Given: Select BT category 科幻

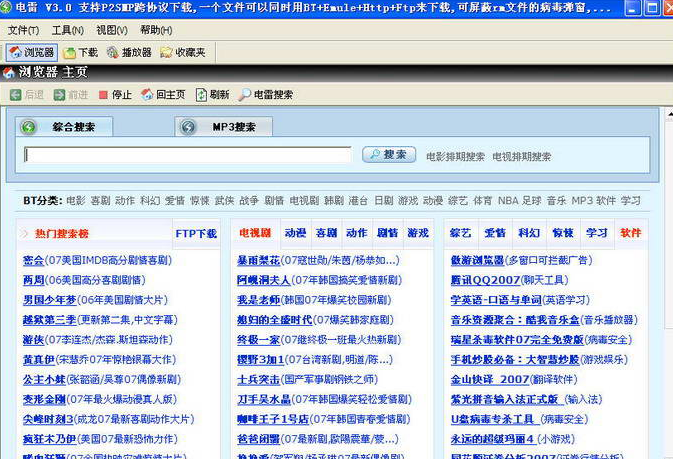Looking at the screenshot, I should pos(150,201).
